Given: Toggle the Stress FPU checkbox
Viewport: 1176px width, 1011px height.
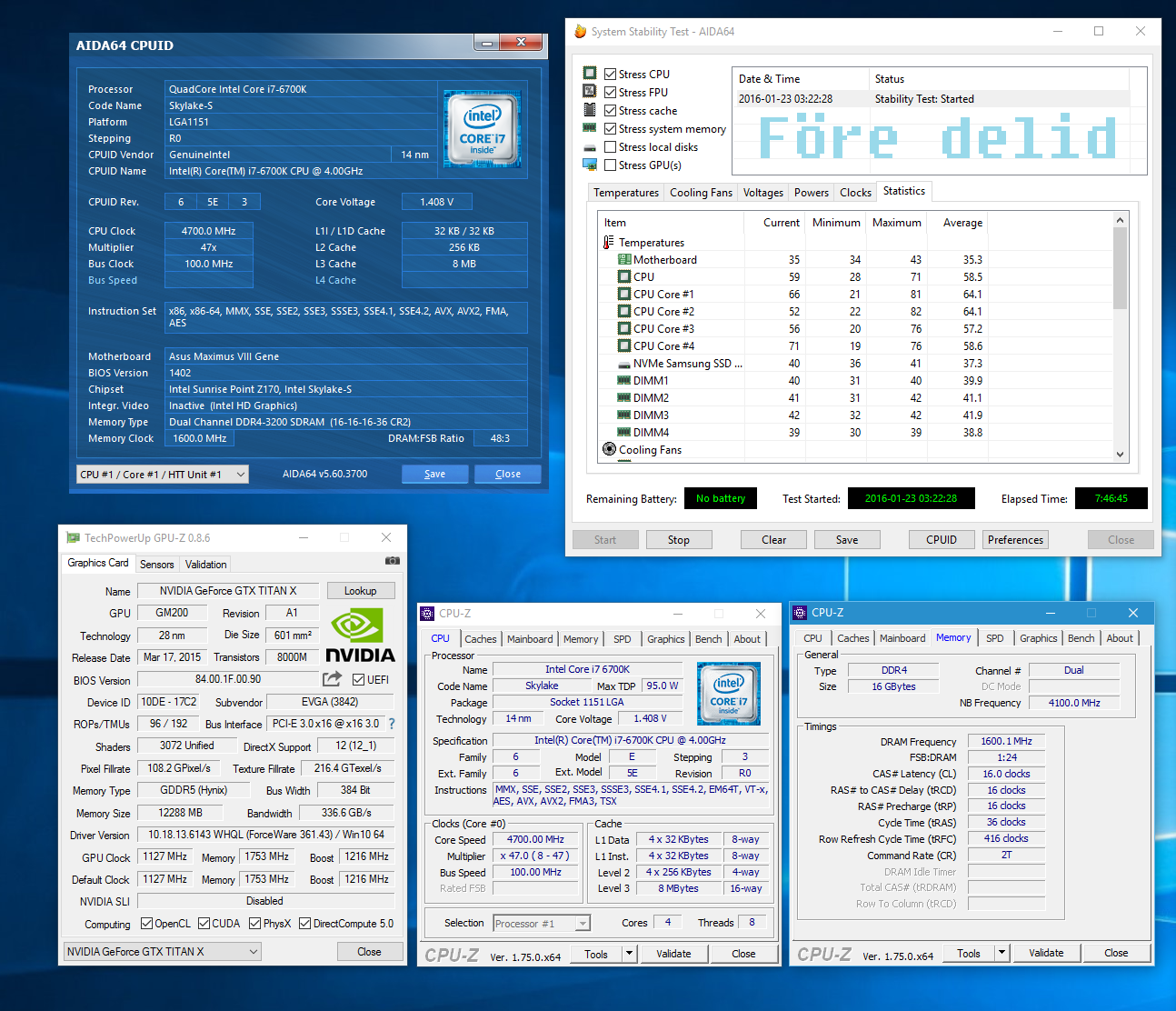Looking at the screenshot, I should click(611, 93).
